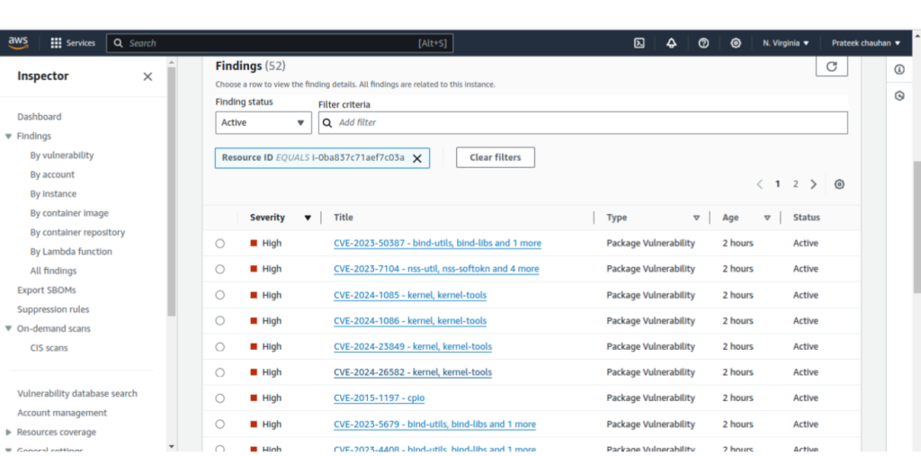Screen dimensions: 921x456
Task: Open CVE-2023-50387 bind-utils finding link
Action: (x=438, y=243)
